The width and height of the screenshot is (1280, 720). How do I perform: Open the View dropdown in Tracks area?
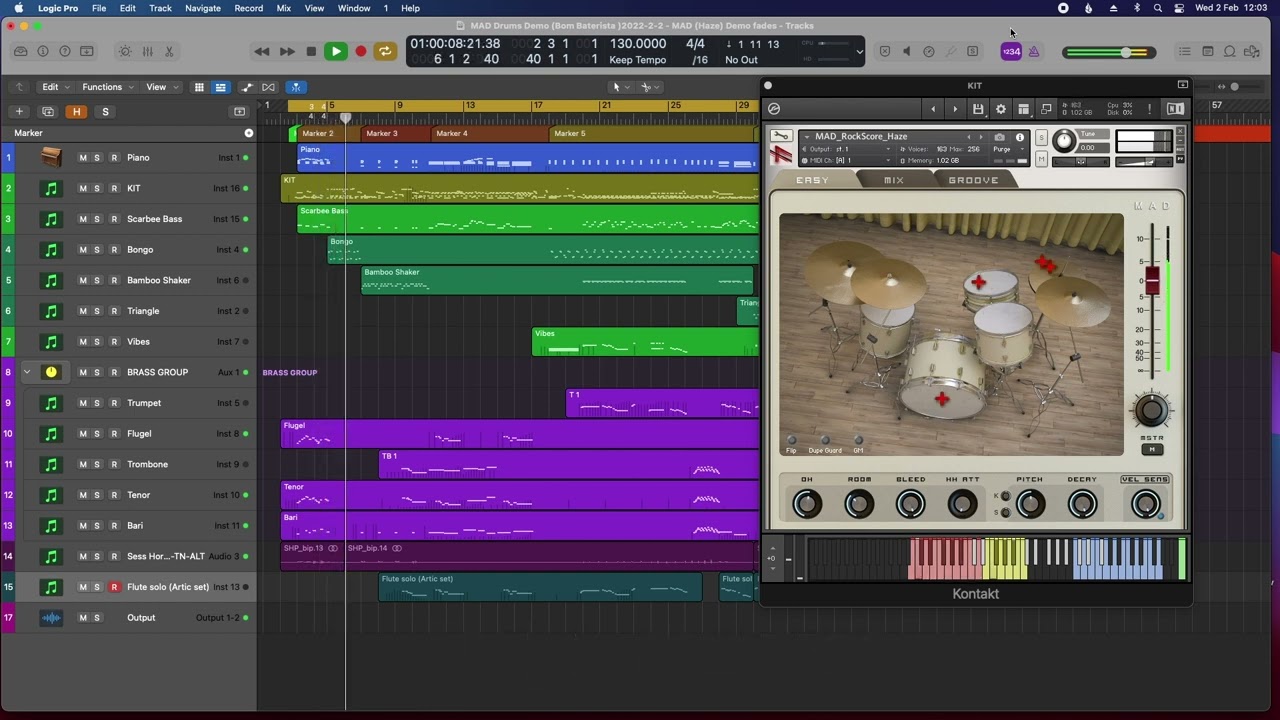[x=160, y=87]
